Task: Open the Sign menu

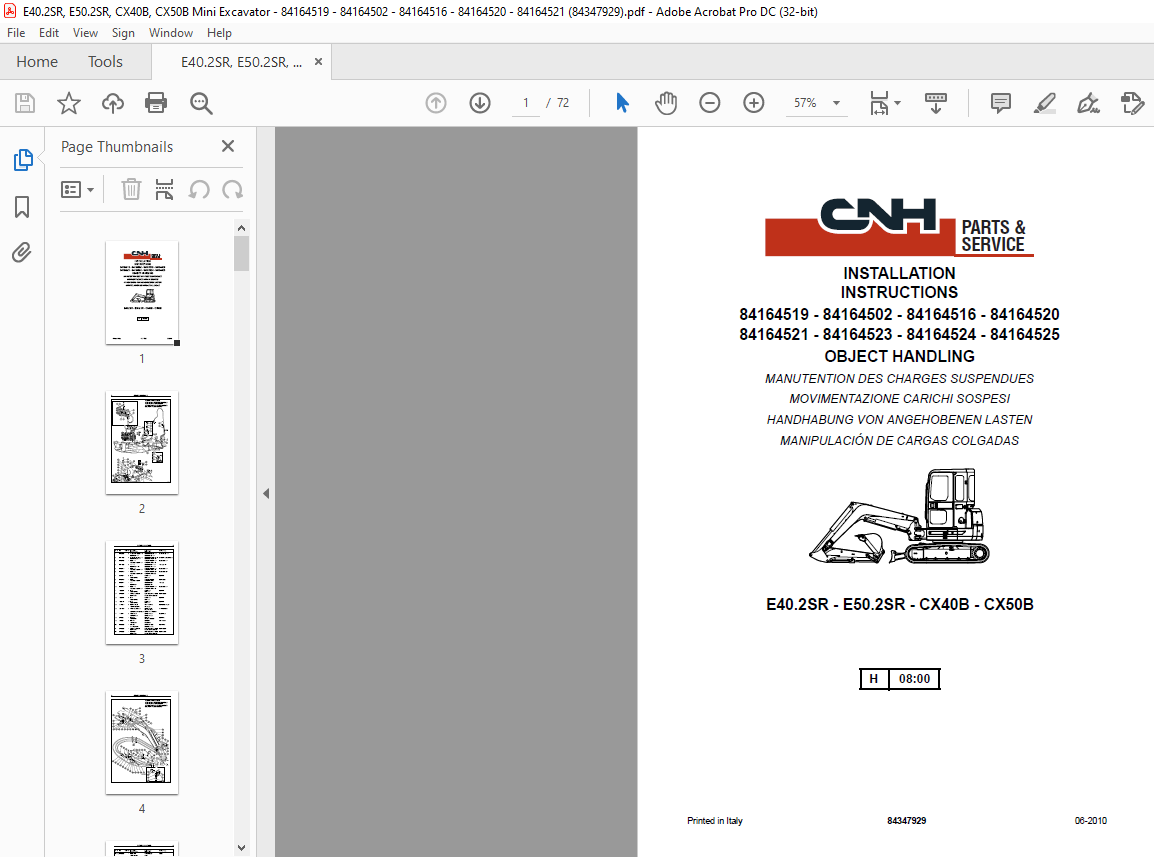Action: click(x=123, y=33)
